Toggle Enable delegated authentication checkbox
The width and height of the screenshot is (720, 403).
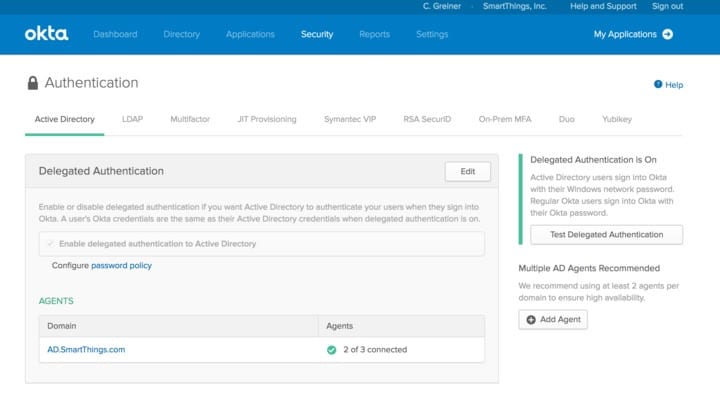pos(51,244)
